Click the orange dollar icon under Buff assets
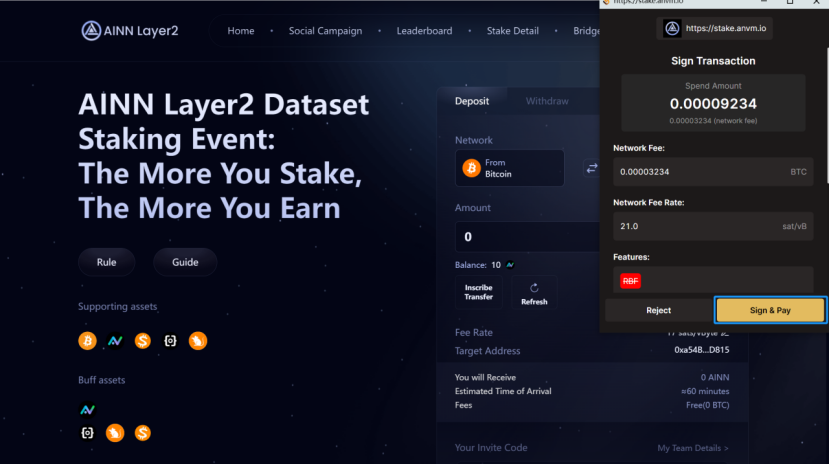The height and width of the screenshot is (465, 830). (142, 433)
